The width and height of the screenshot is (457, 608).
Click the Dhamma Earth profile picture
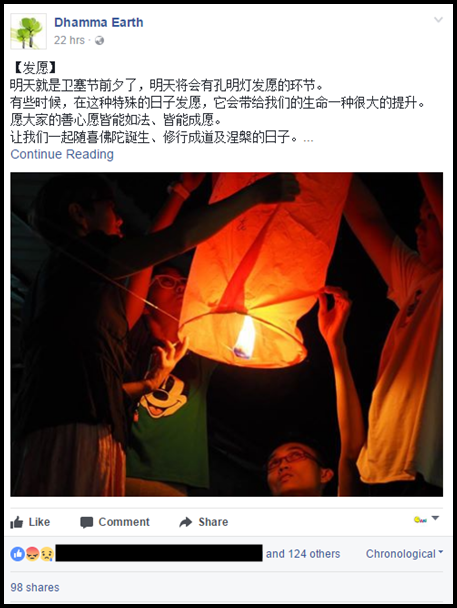pos(28,31)
